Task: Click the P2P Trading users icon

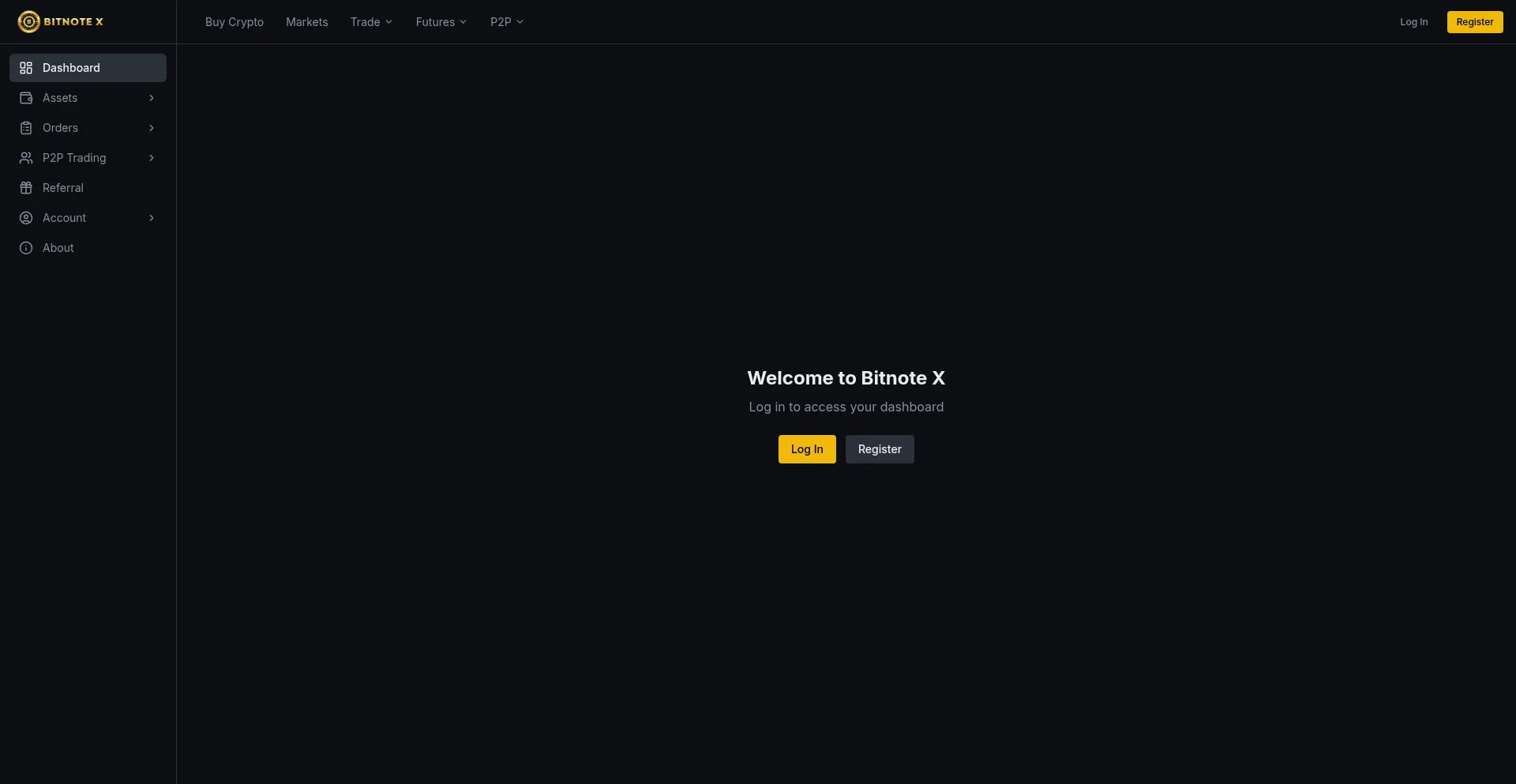Action: pos(26,158)
